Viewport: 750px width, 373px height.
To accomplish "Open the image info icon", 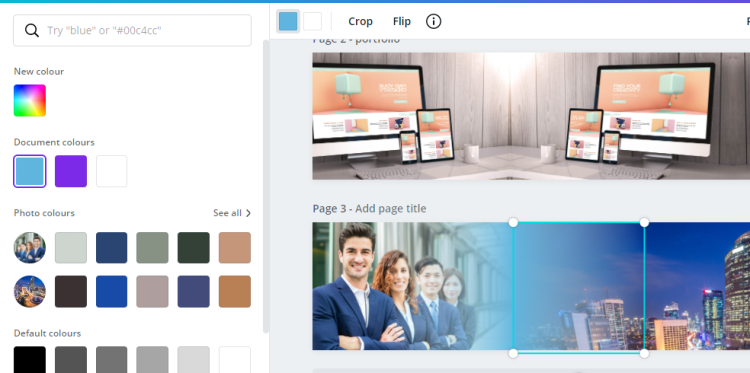I will tap(433, 22).
